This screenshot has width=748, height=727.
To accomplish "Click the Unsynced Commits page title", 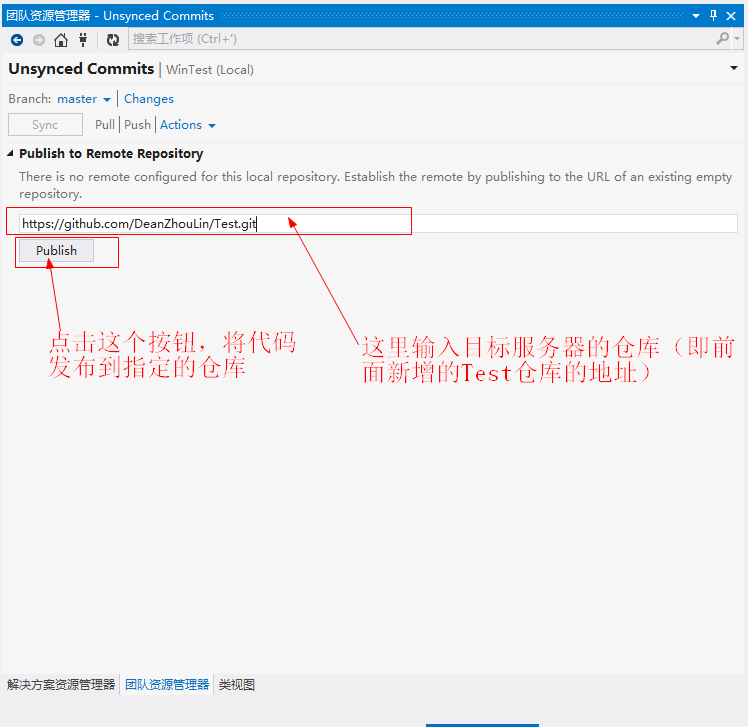I will coord(81,69).
